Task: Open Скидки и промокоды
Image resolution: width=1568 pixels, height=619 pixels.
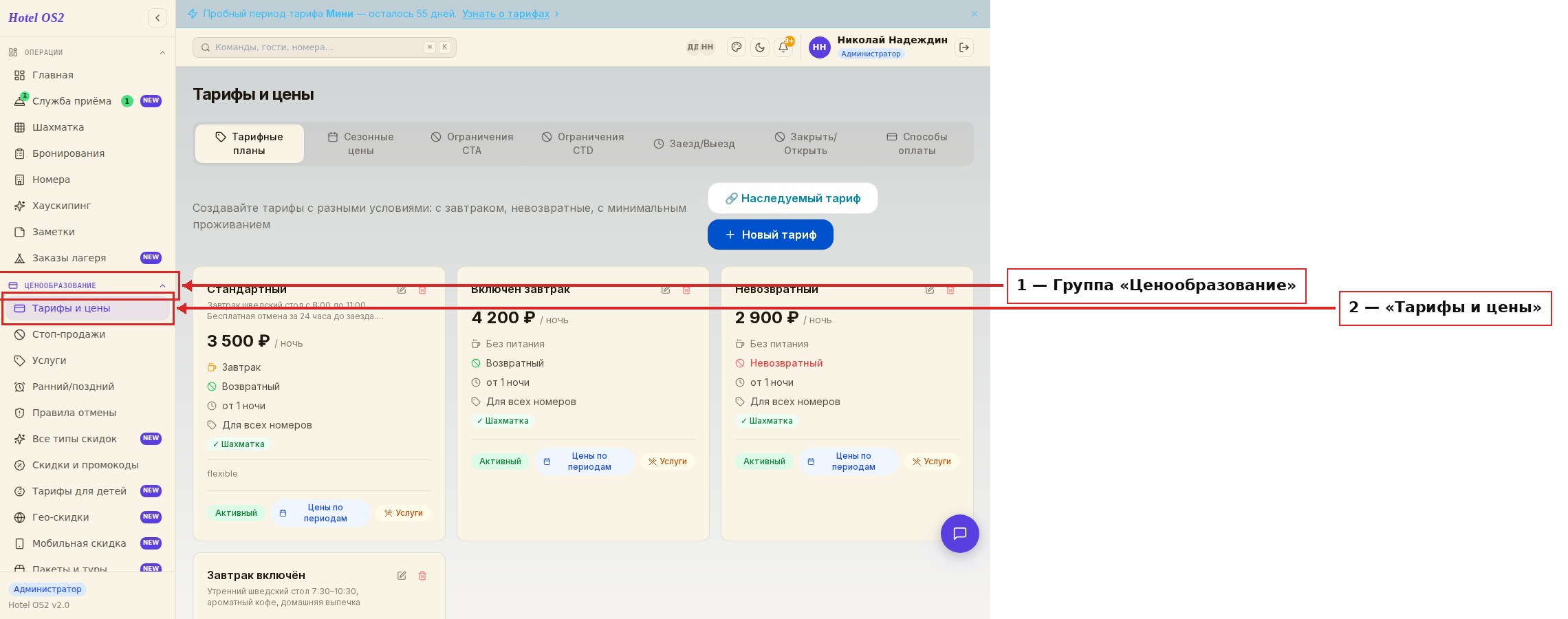Action: pos(87,465)
